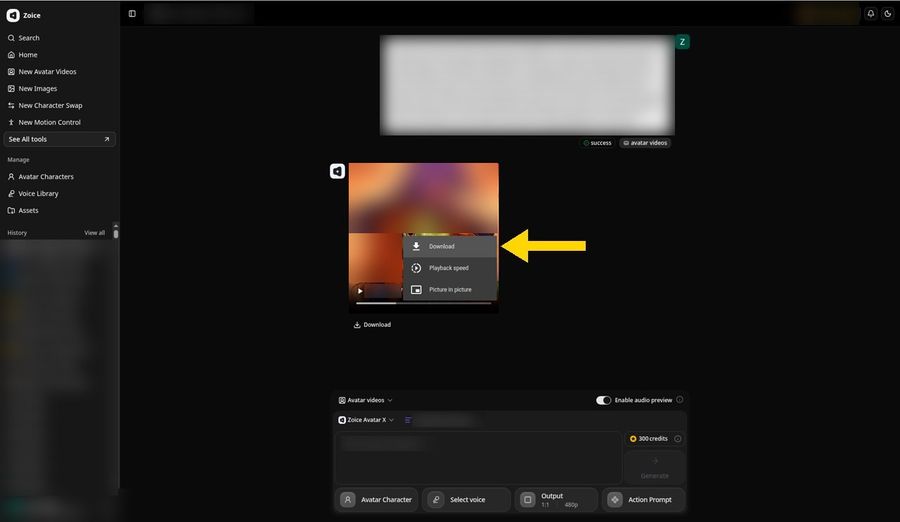900x522 pixels.
Task: Seek on the video progress bar
Action: [424, 303]
